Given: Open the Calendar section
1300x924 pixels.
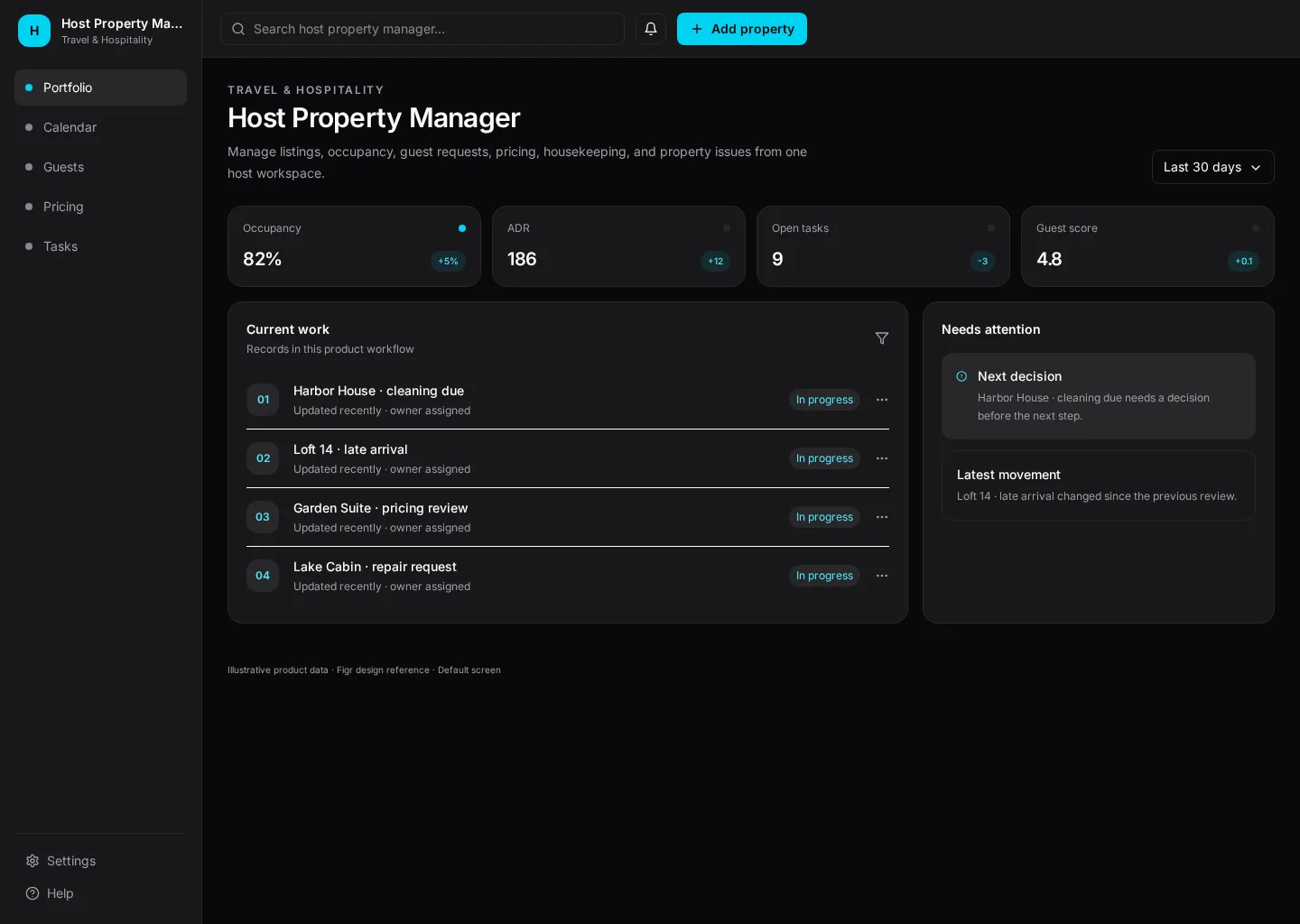Looking at the screenshot, I should point(100,127).
